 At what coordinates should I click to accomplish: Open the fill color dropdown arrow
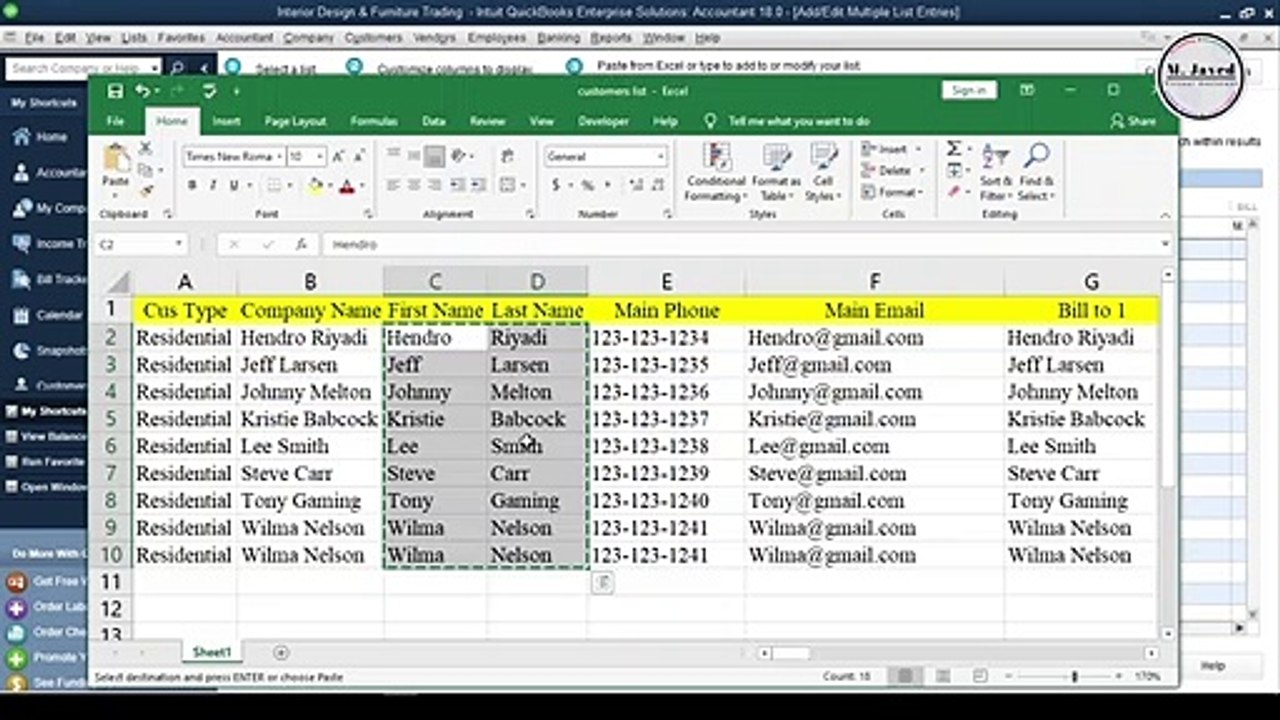click(x=329, y=186)
